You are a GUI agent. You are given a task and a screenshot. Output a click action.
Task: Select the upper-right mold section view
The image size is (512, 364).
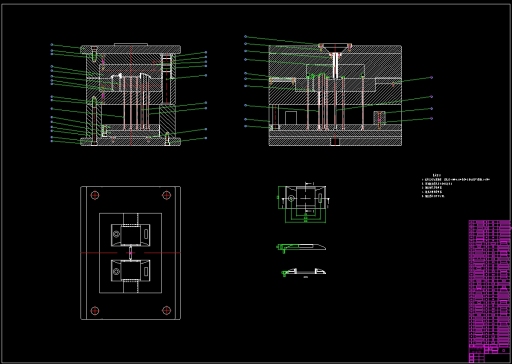(335, 95)
